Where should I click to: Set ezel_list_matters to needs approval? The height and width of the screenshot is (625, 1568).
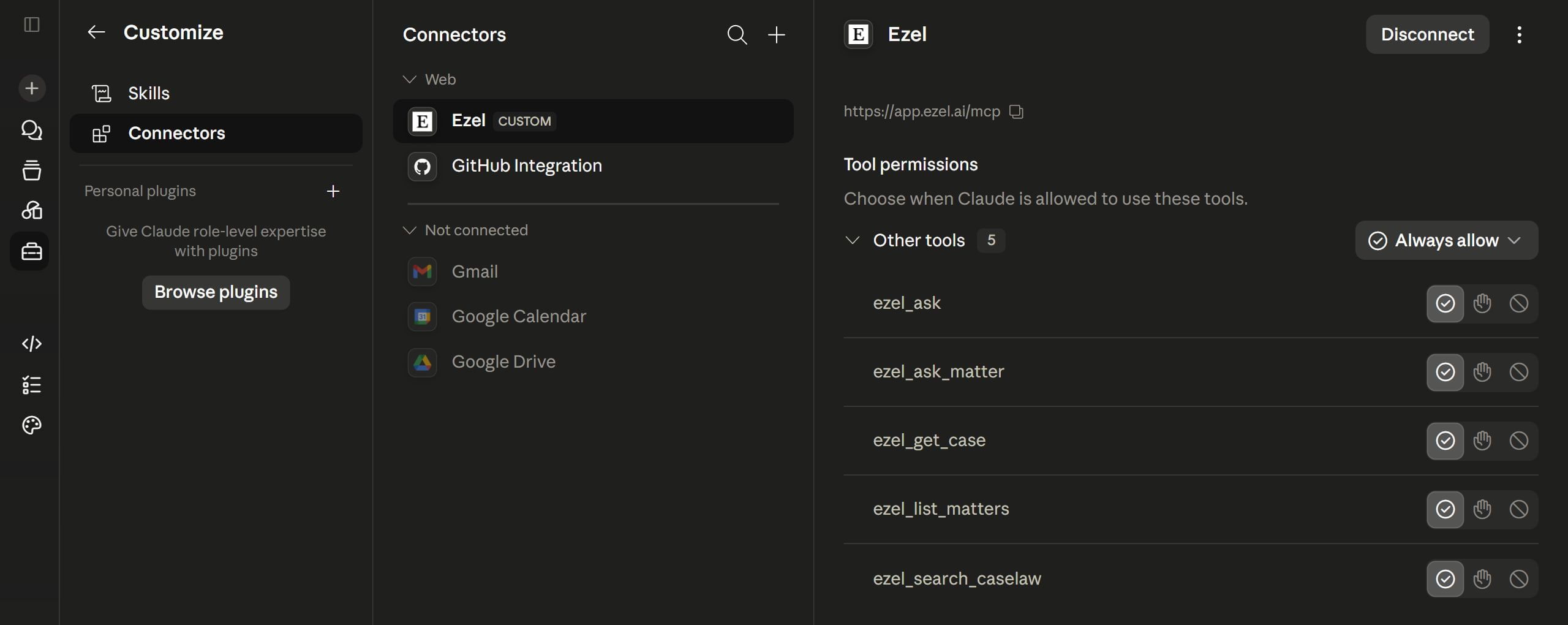coord(1482,509)
